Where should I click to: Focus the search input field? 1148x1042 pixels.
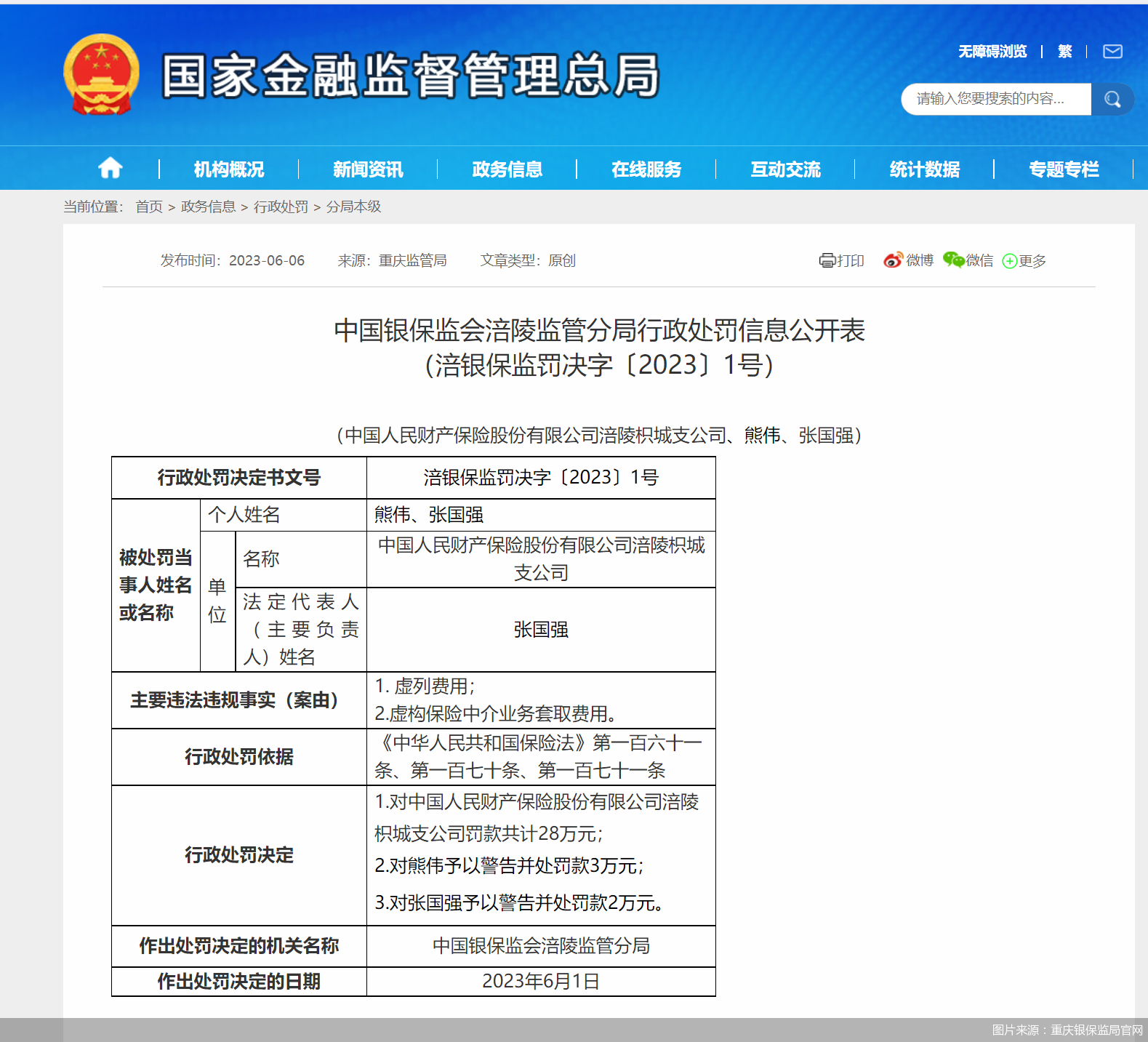pos(996,99)
